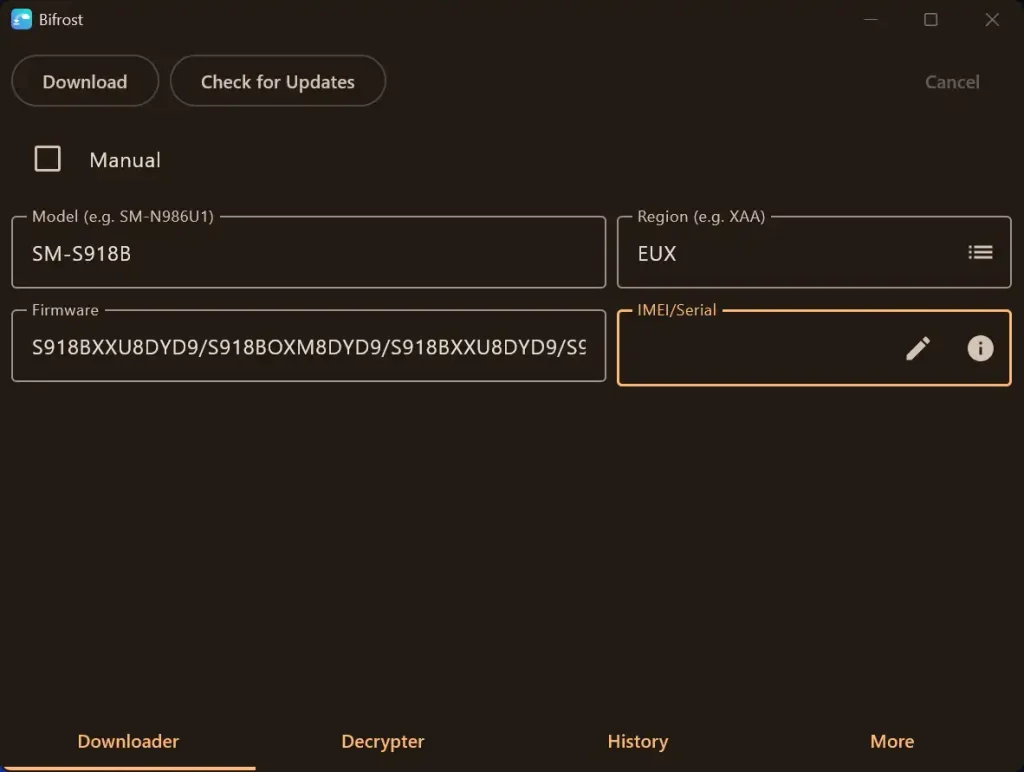The image size is (1024, 772).
Task: Click the Manual label text
Action: [125, 160]
